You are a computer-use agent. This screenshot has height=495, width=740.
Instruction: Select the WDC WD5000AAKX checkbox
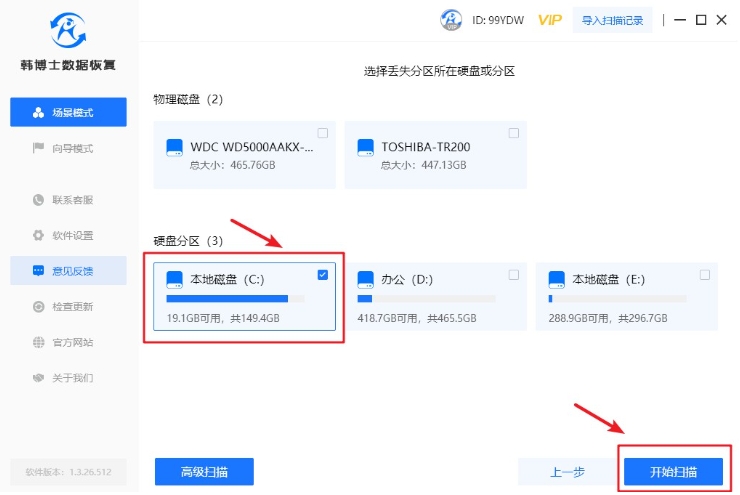[323, 133]
